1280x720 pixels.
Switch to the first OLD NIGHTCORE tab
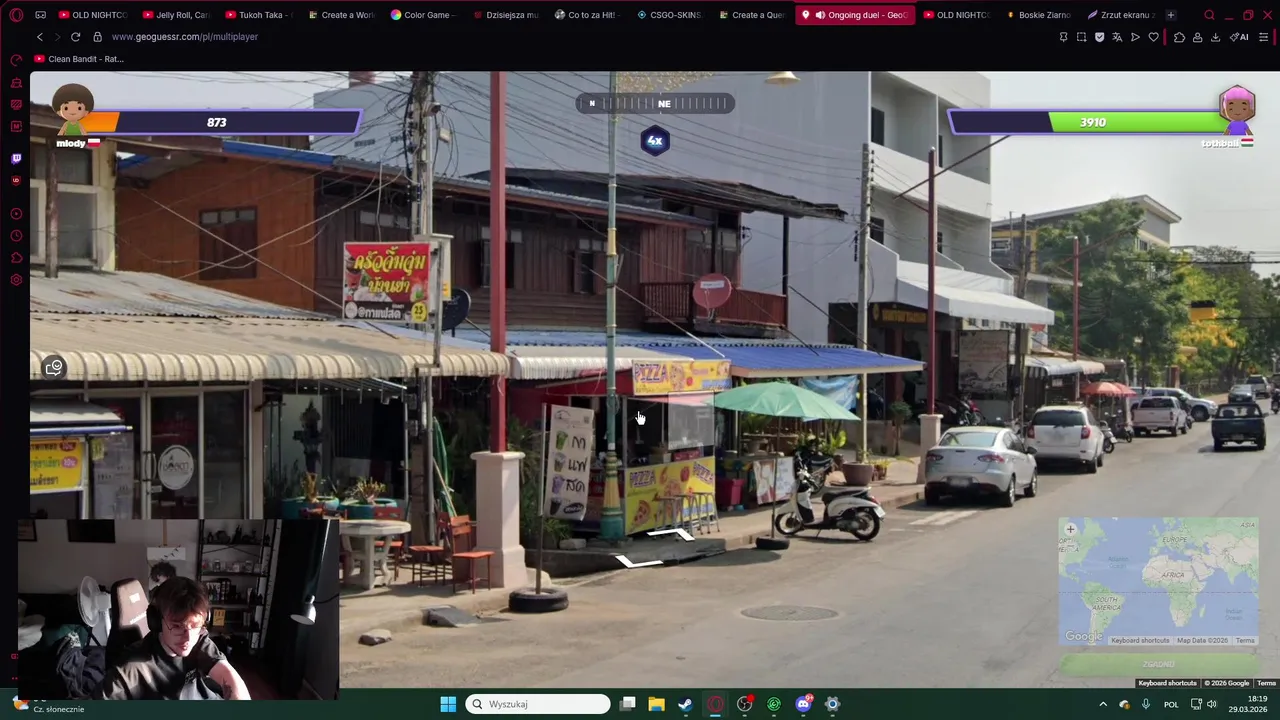coord(93,15)
